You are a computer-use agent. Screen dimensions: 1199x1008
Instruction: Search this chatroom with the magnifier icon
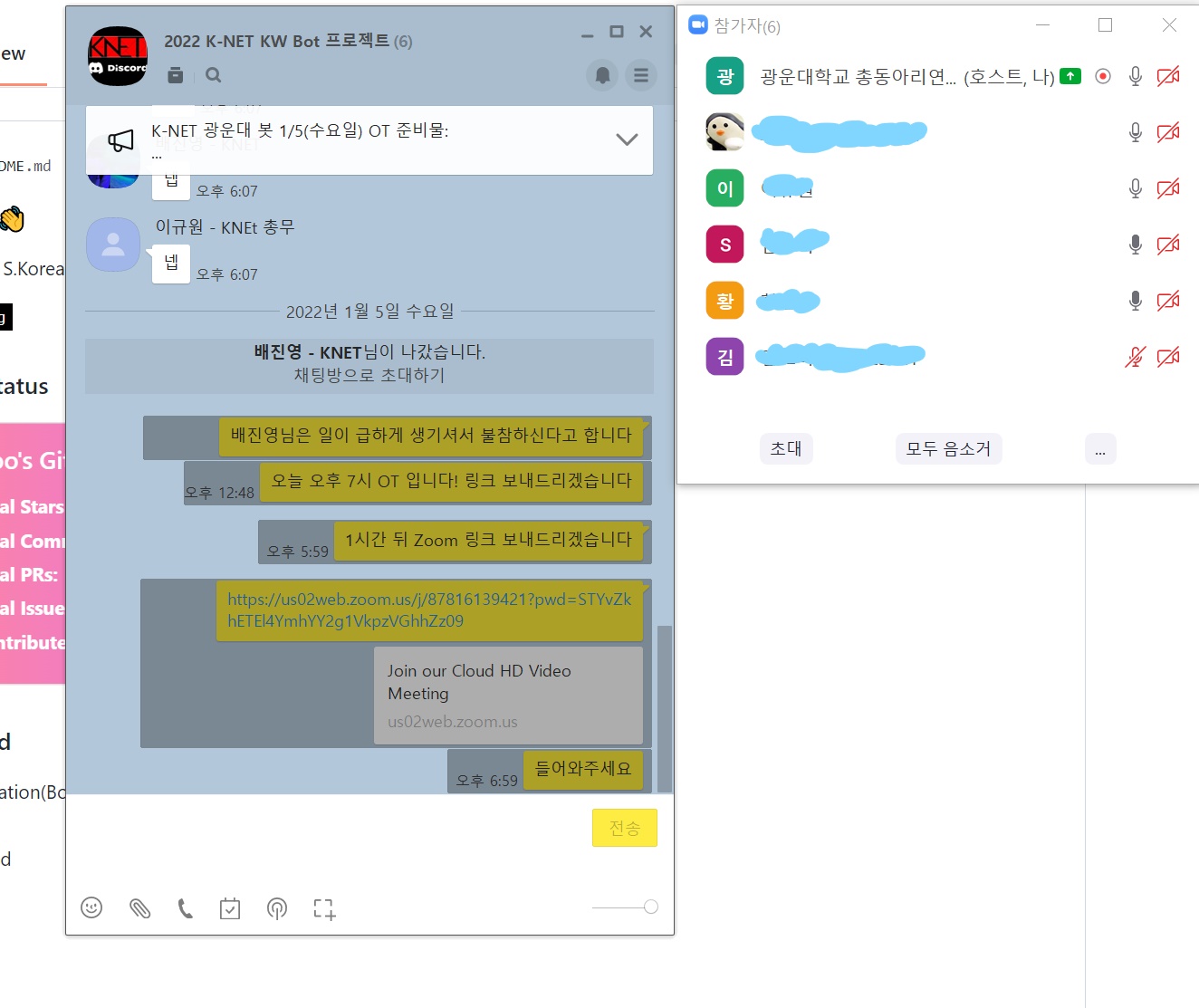214,75
